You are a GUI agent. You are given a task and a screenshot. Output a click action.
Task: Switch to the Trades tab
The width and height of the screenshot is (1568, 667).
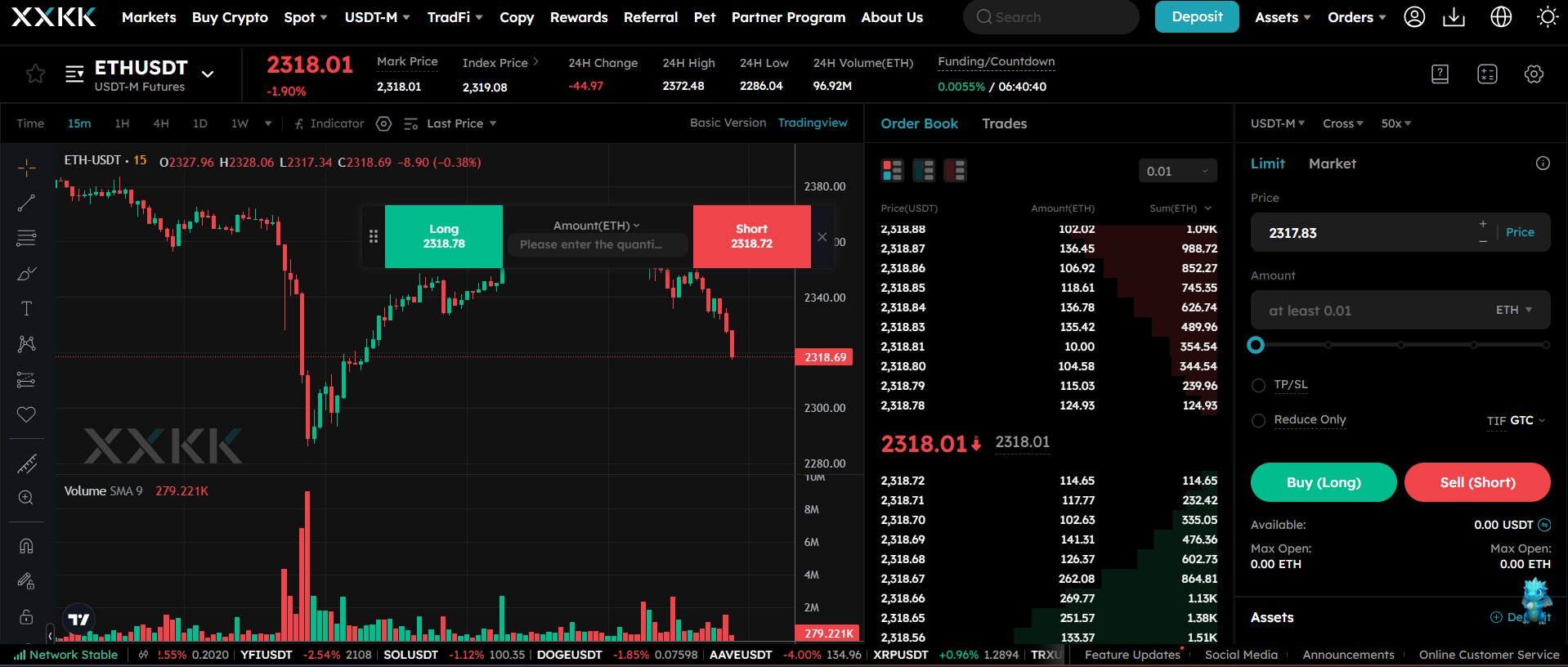coord(1004,123)
